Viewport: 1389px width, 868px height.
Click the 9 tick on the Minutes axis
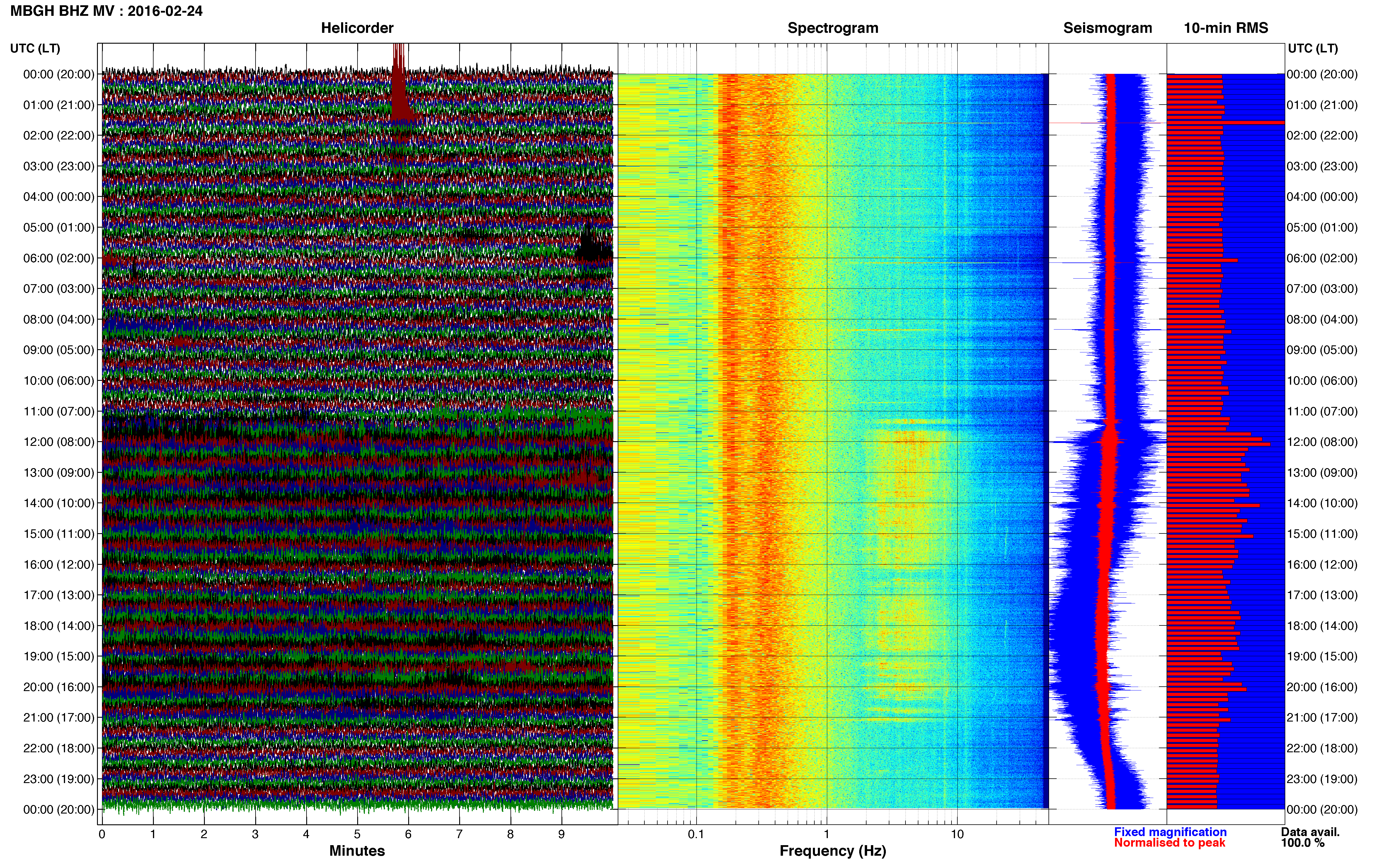[561, 834]
